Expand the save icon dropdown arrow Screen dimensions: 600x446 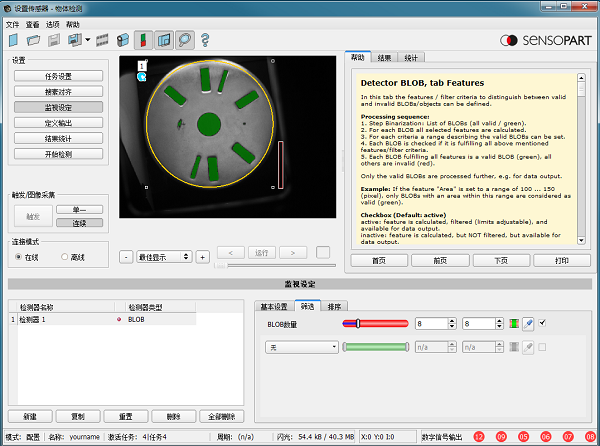pyautogui.click(x=88, y=41)
